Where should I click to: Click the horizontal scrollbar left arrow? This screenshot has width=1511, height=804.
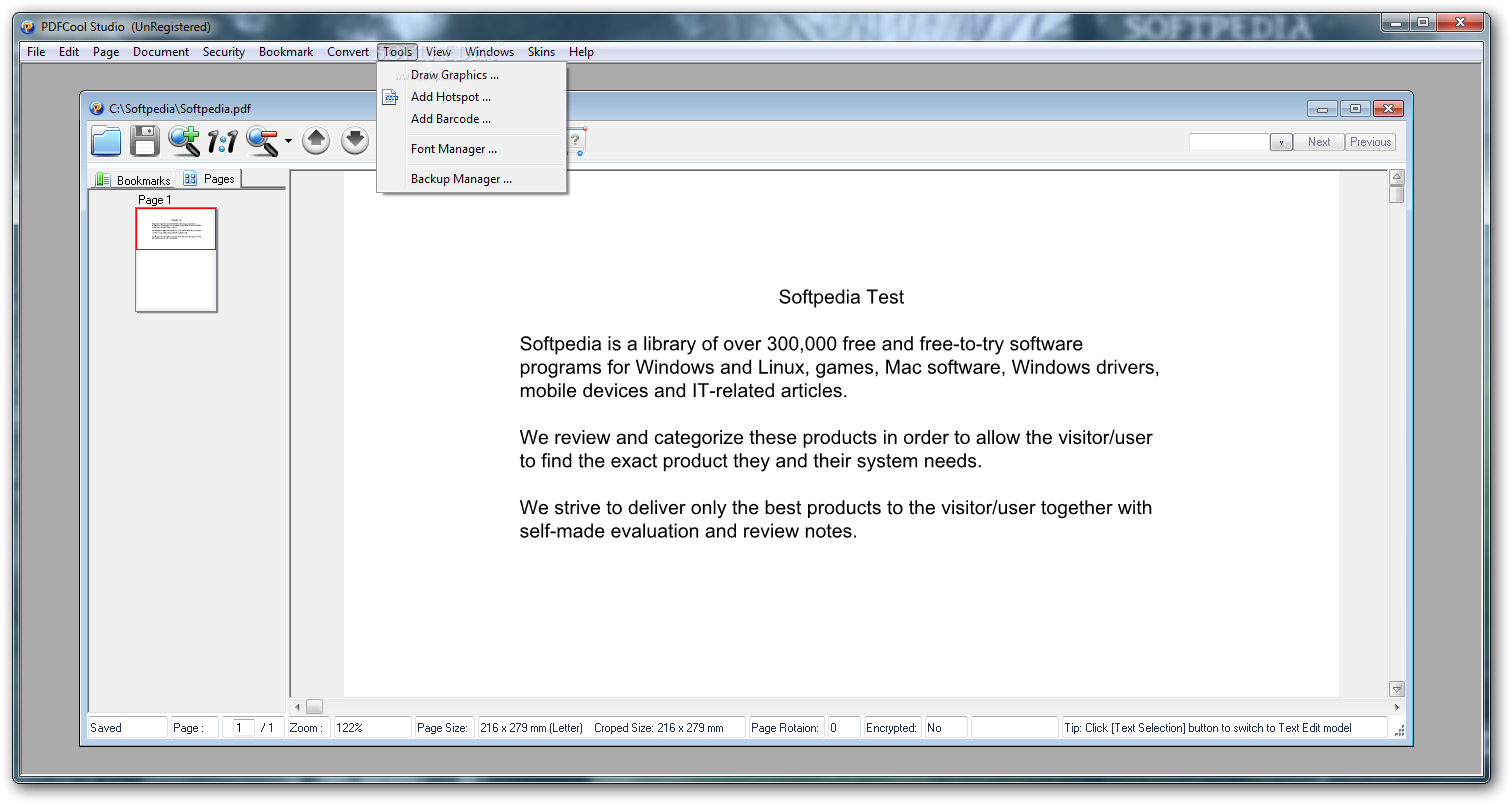297,707
